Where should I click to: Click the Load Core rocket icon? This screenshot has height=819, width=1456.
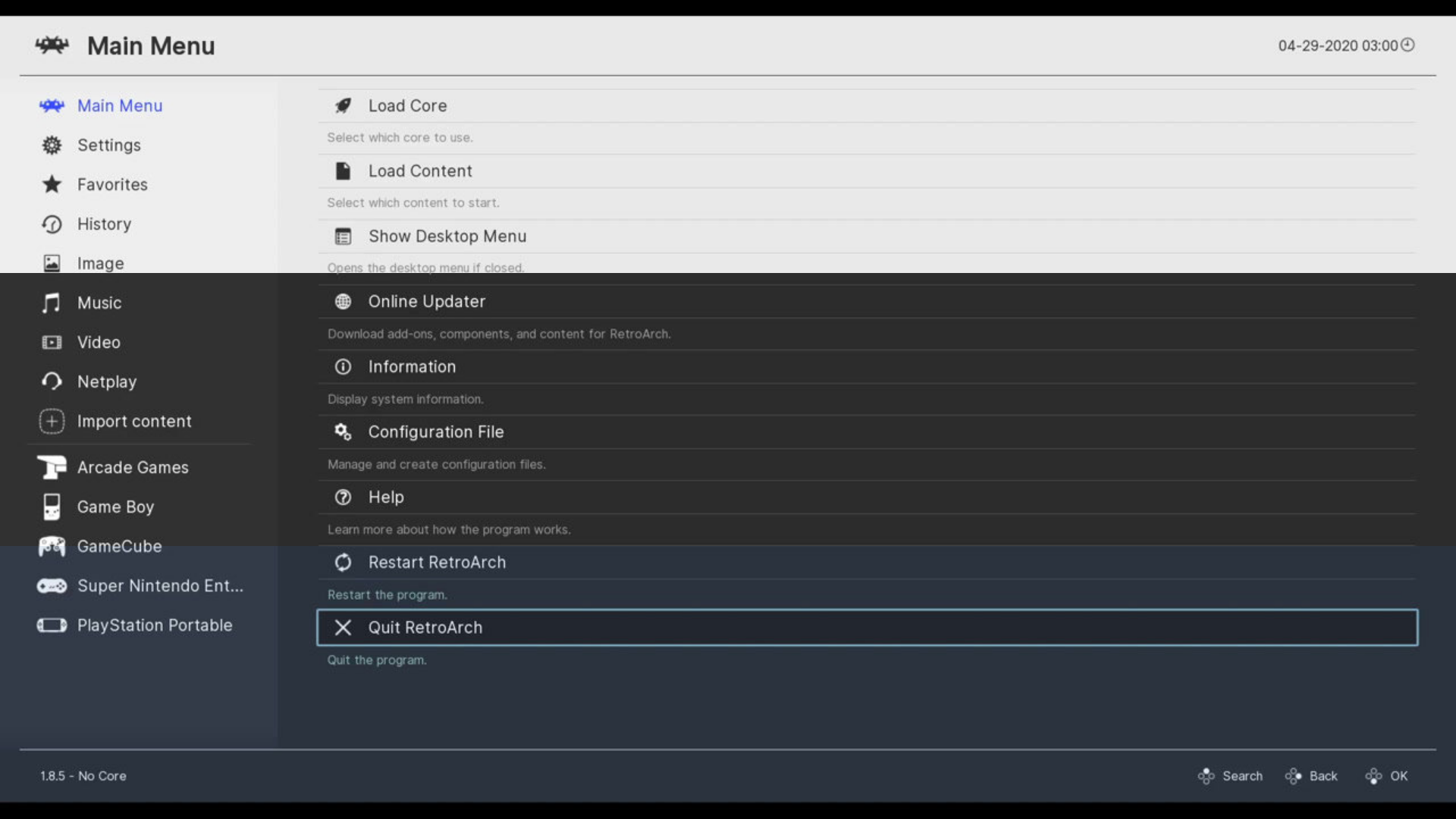click(x=343, y=106)
